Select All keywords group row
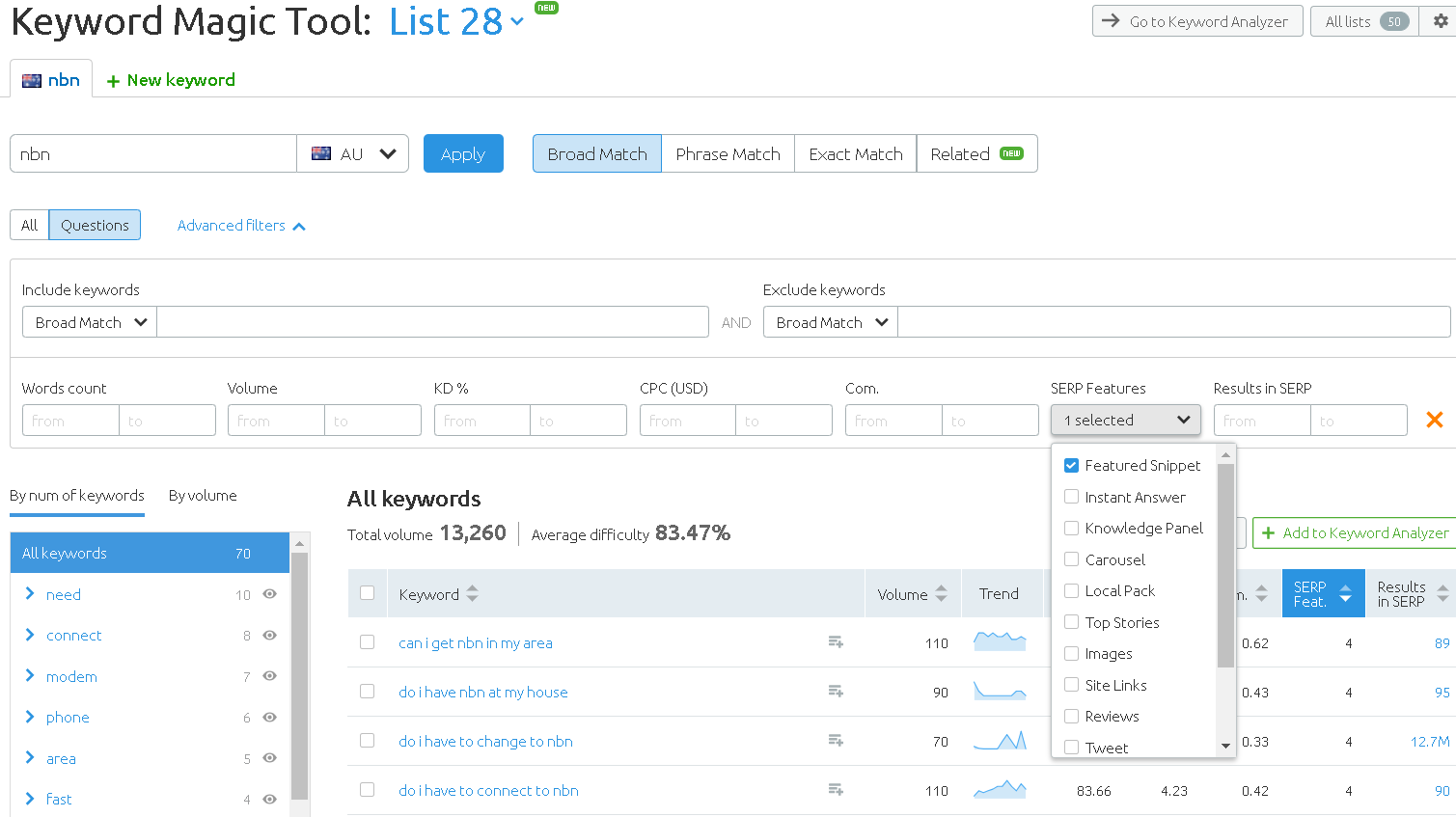Viewport: 1456px width, 817px height. pyautogui.click(x=150, y=553)
